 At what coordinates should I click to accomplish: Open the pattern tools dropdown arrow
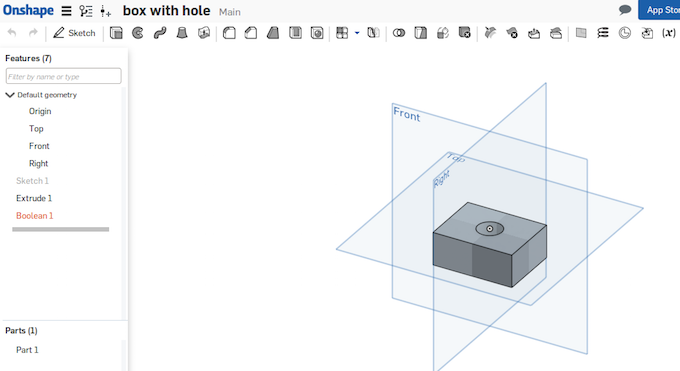pos(357,33)
